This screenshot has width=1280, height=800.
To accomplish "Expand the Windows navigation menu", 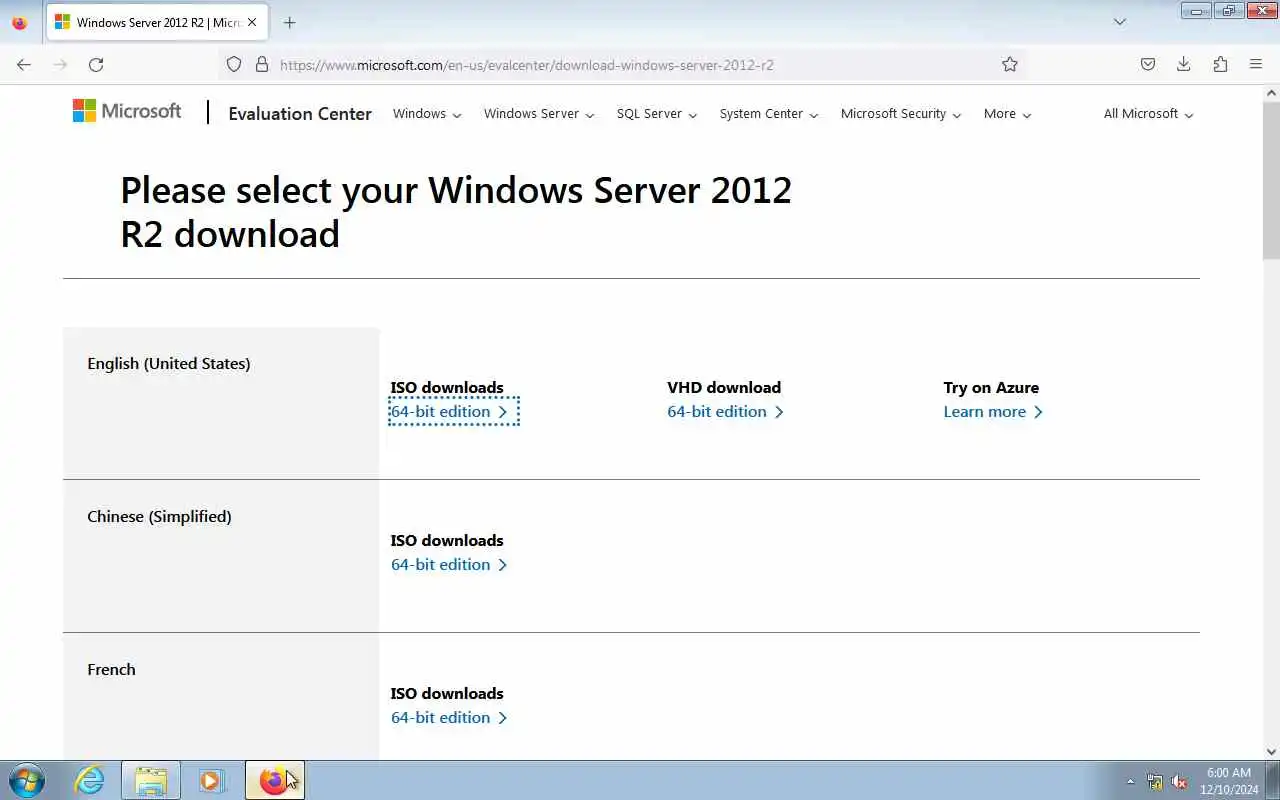I will [x=427, y=114].
